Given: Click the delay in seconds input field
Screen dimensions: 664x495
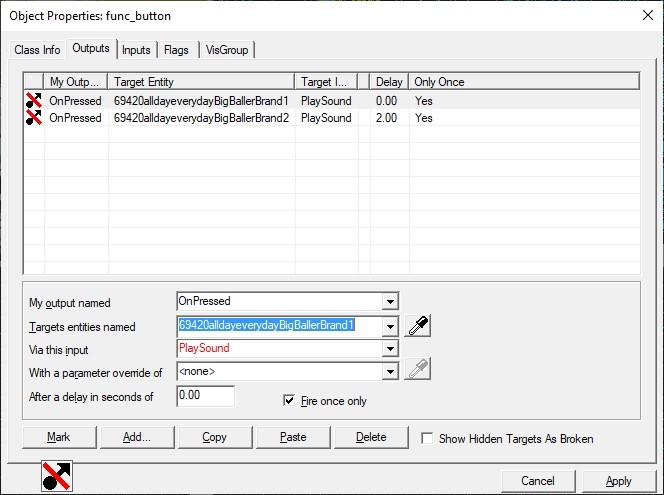Looking at the screenshot, I should (205, 397).
